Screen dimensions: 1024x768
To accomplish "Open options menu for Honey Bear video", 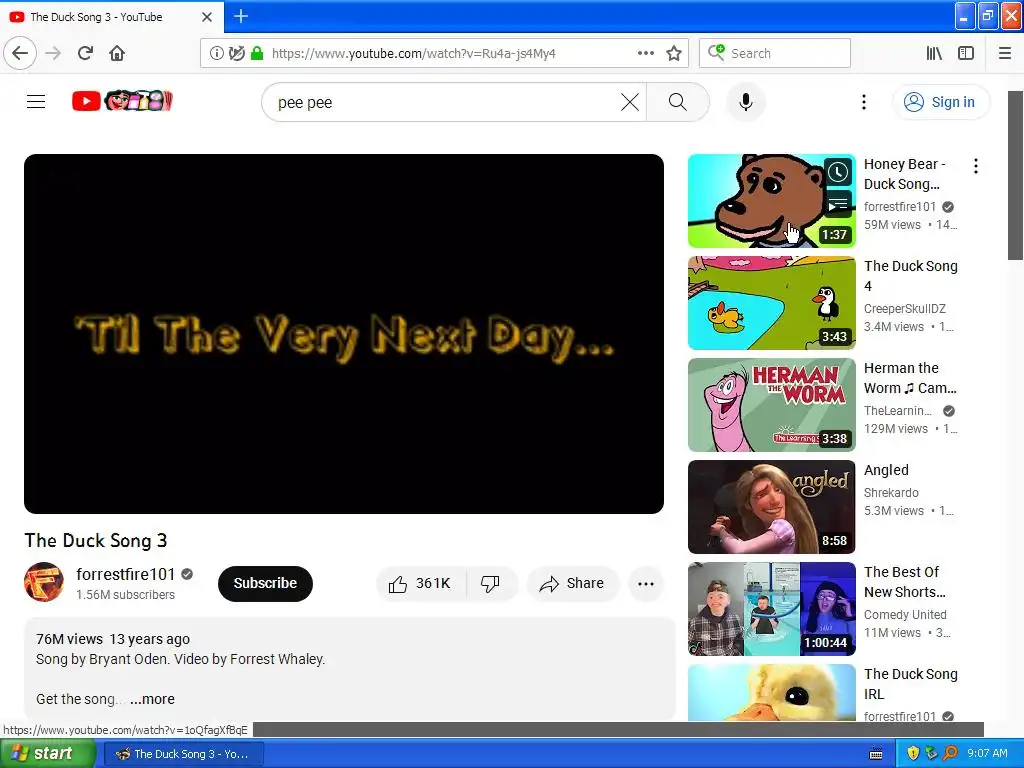I will pyautogui.click(x=976, y=166).
